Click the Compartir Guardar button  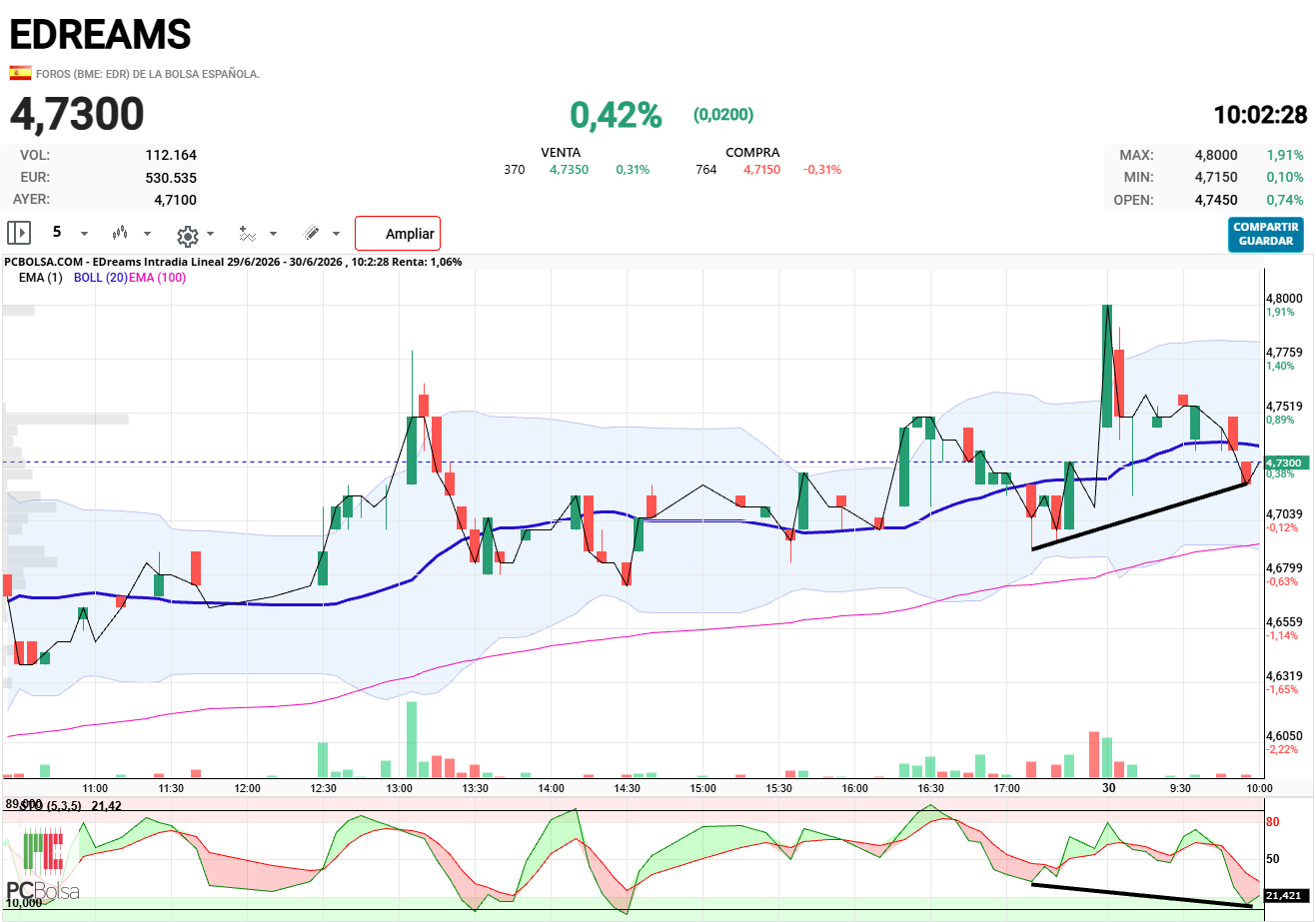tap(1266, 234)
